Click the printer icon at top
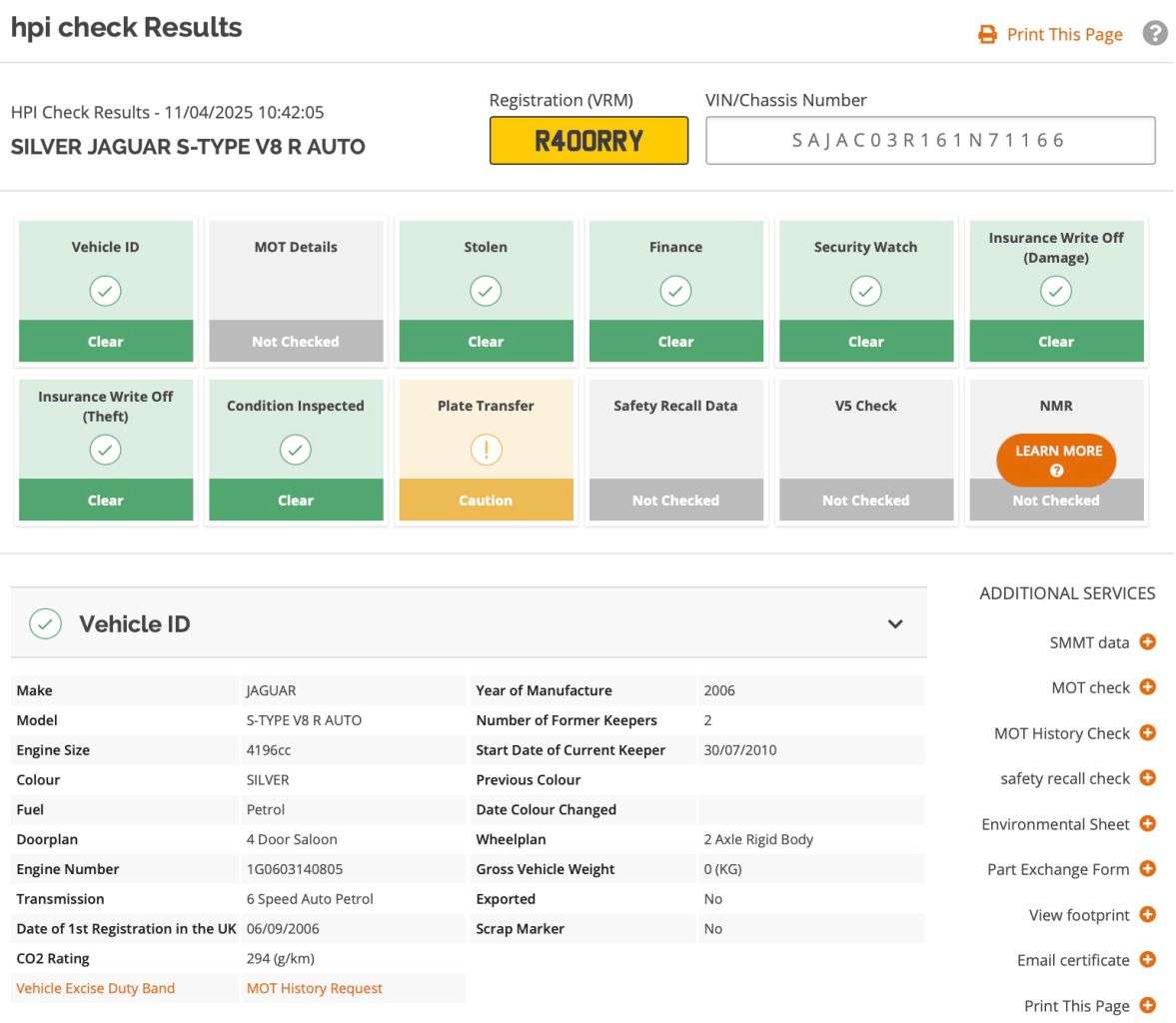Screen dimensions: 1176x1023 pos(987,35)
